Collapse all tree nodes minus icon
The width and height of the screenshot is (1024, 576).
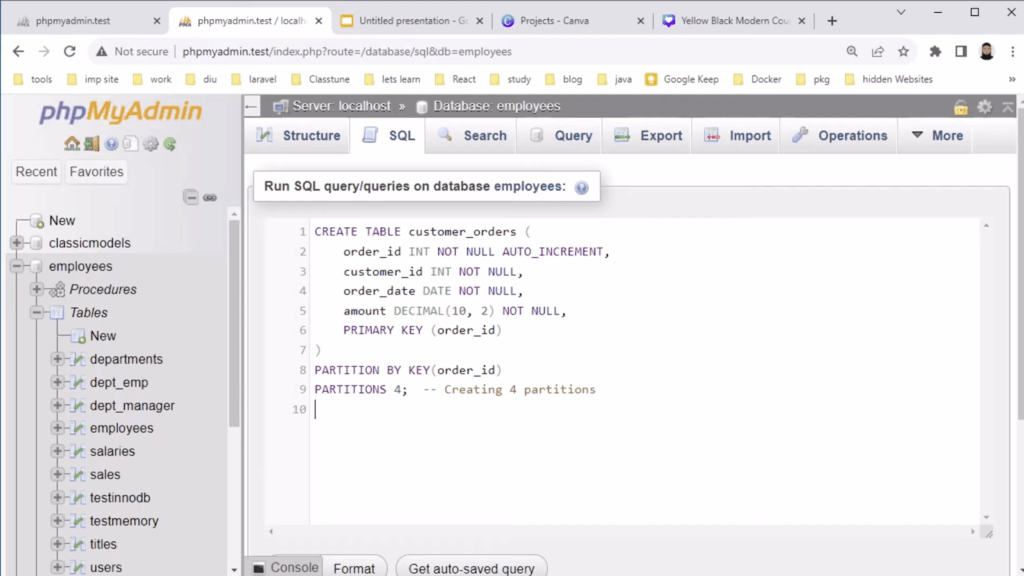click(x=191, y=197)
